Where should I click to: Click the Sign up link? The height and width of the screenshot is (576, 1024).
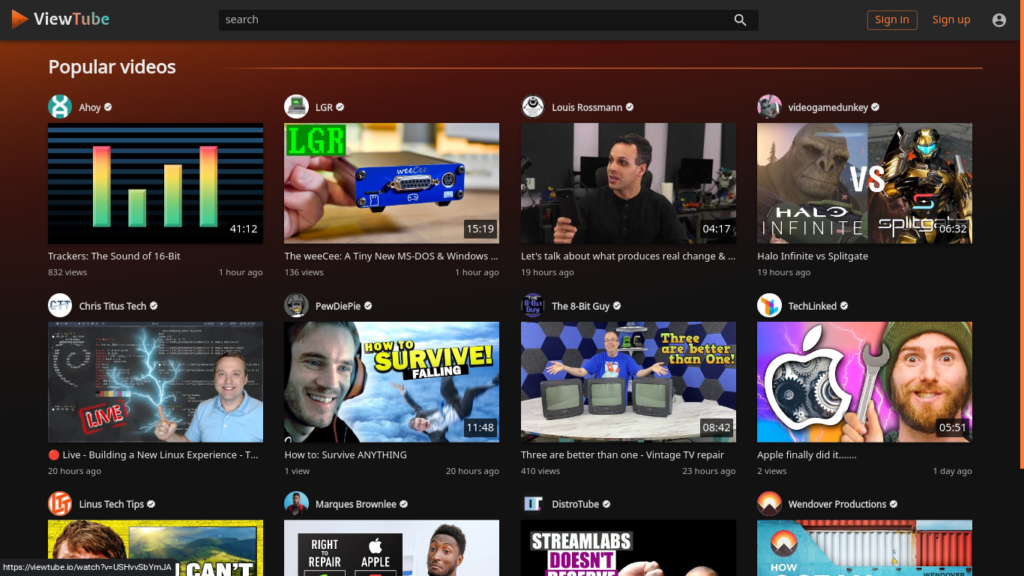click(951, 20)
